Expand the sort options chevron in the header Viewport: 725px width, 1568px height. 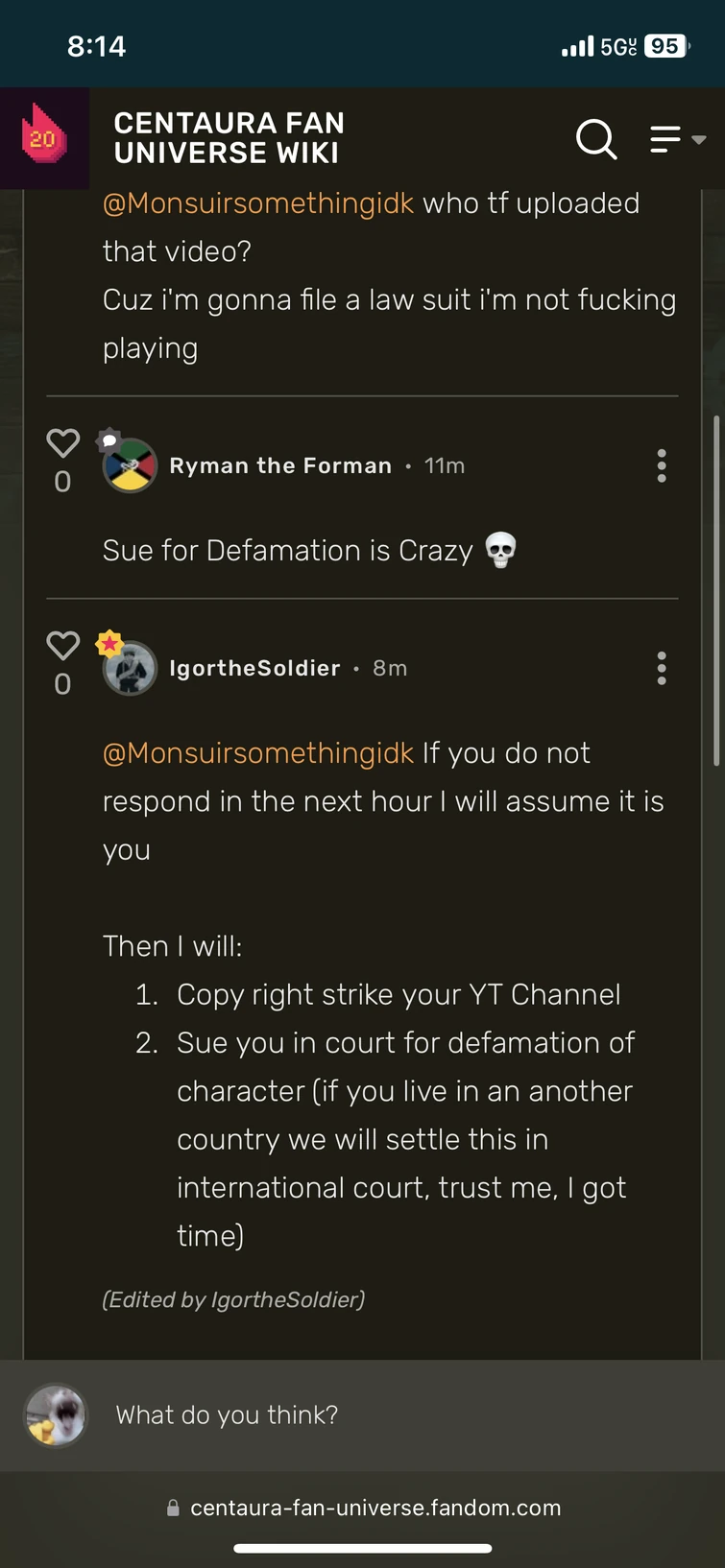(x=698, y=140)
